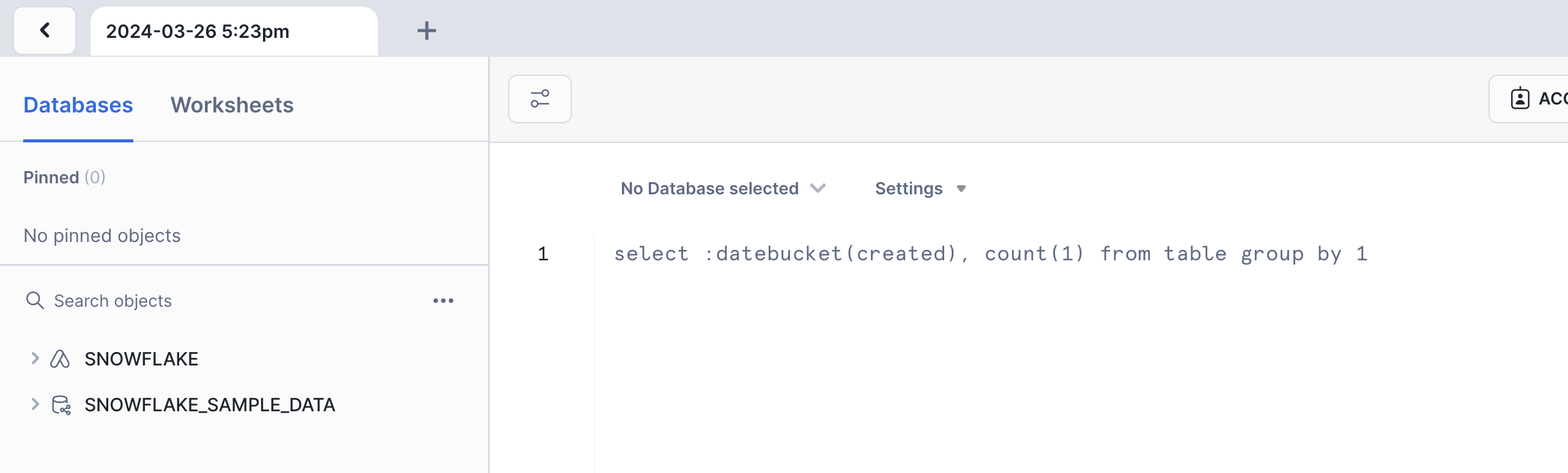Open the three-dot more options menu

point(443,301)
